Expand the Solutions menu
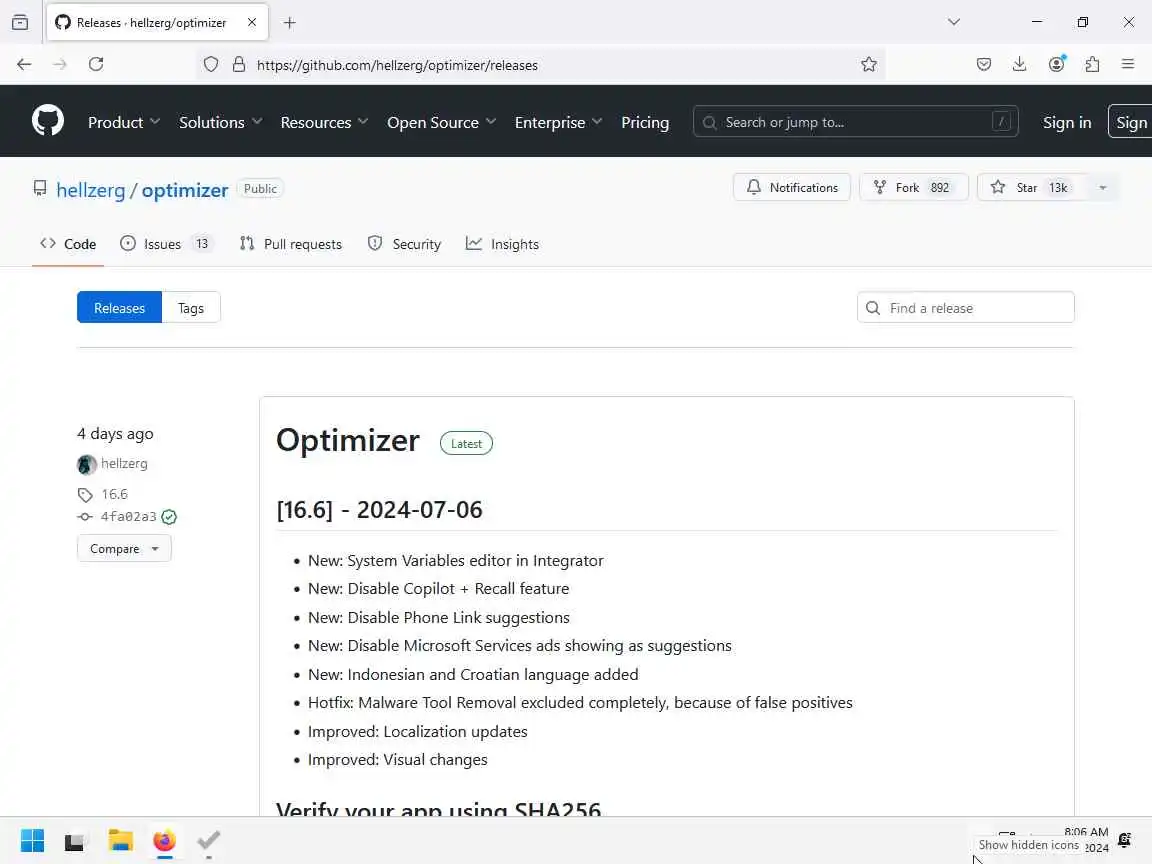 tap(220, 122)
